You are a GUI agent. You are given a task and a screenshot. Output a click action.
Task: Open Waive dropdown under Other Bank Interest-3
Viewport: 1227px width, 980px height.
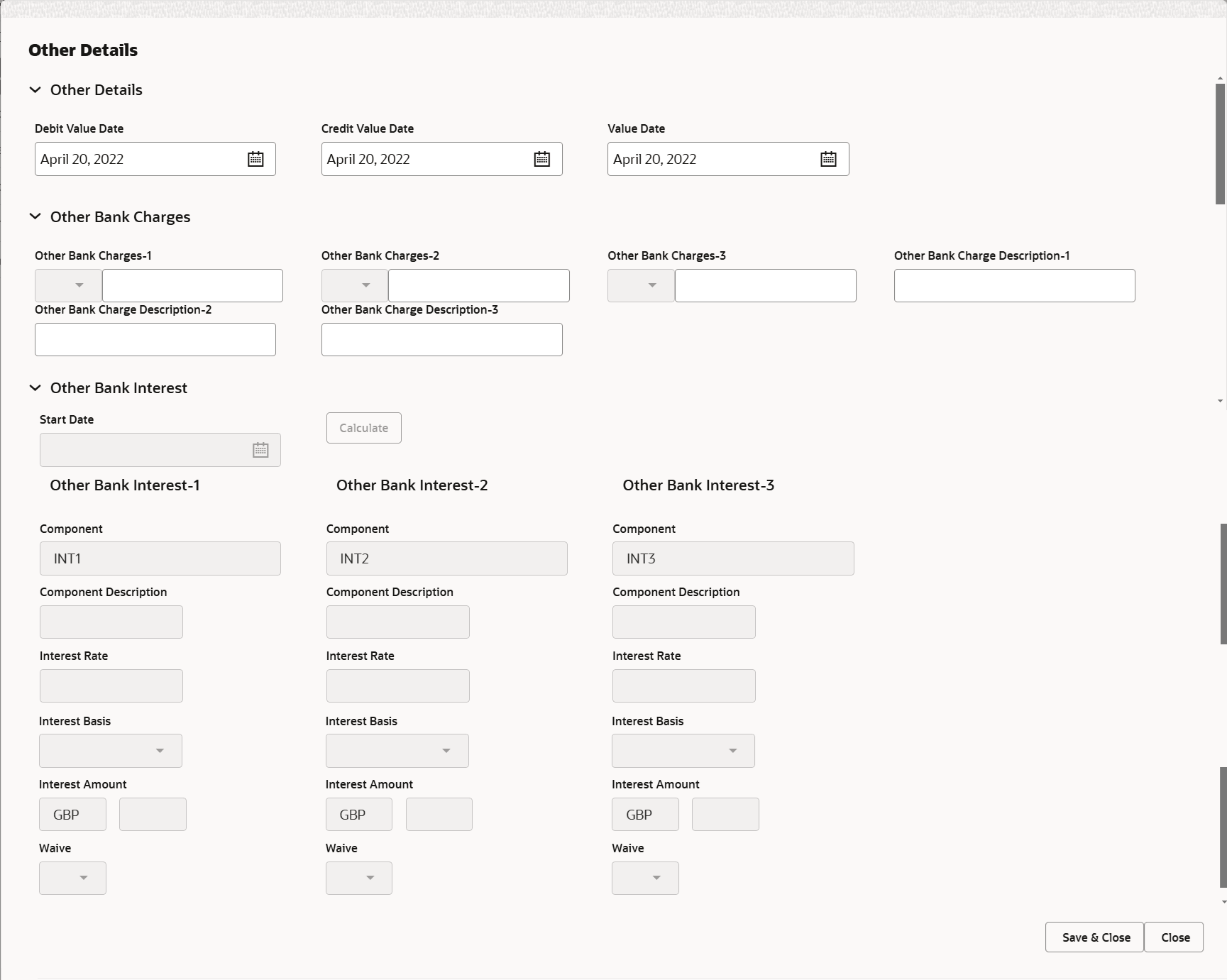click(x=645, y=878)
